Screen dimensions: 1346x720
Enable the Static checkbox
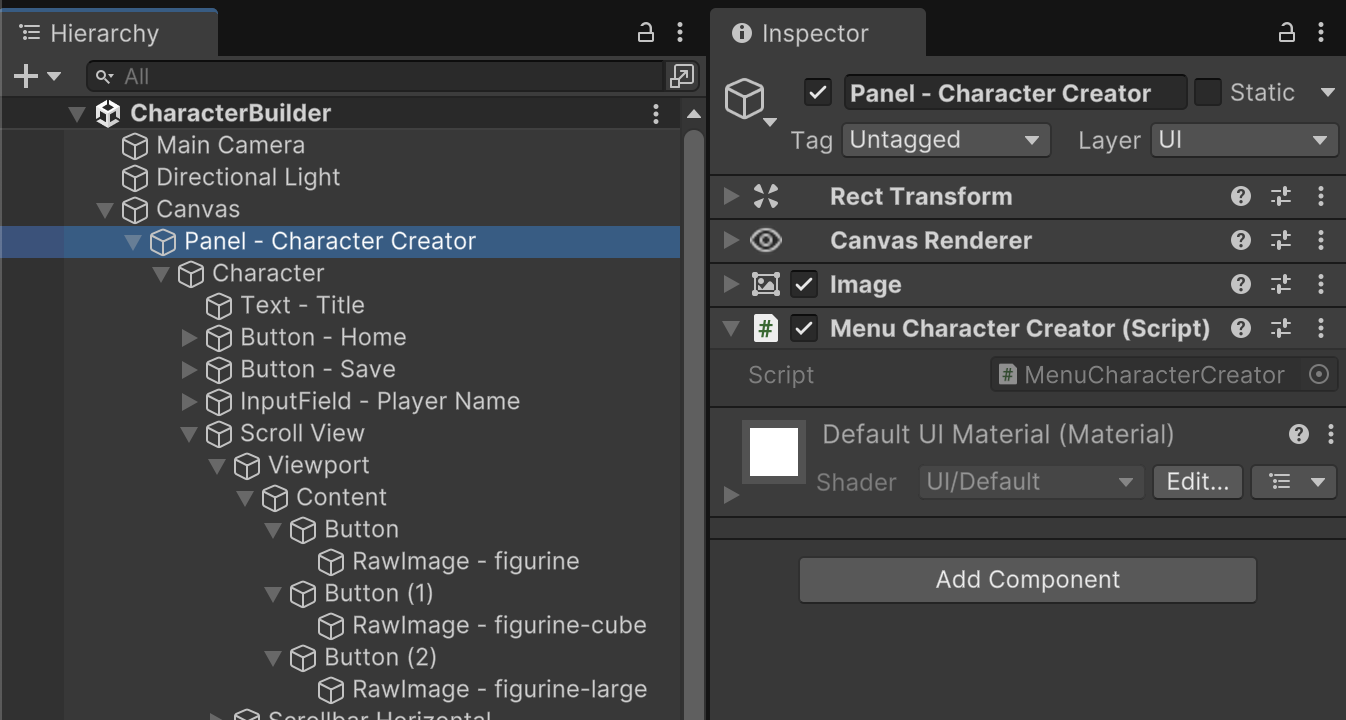pos(1208,93)
